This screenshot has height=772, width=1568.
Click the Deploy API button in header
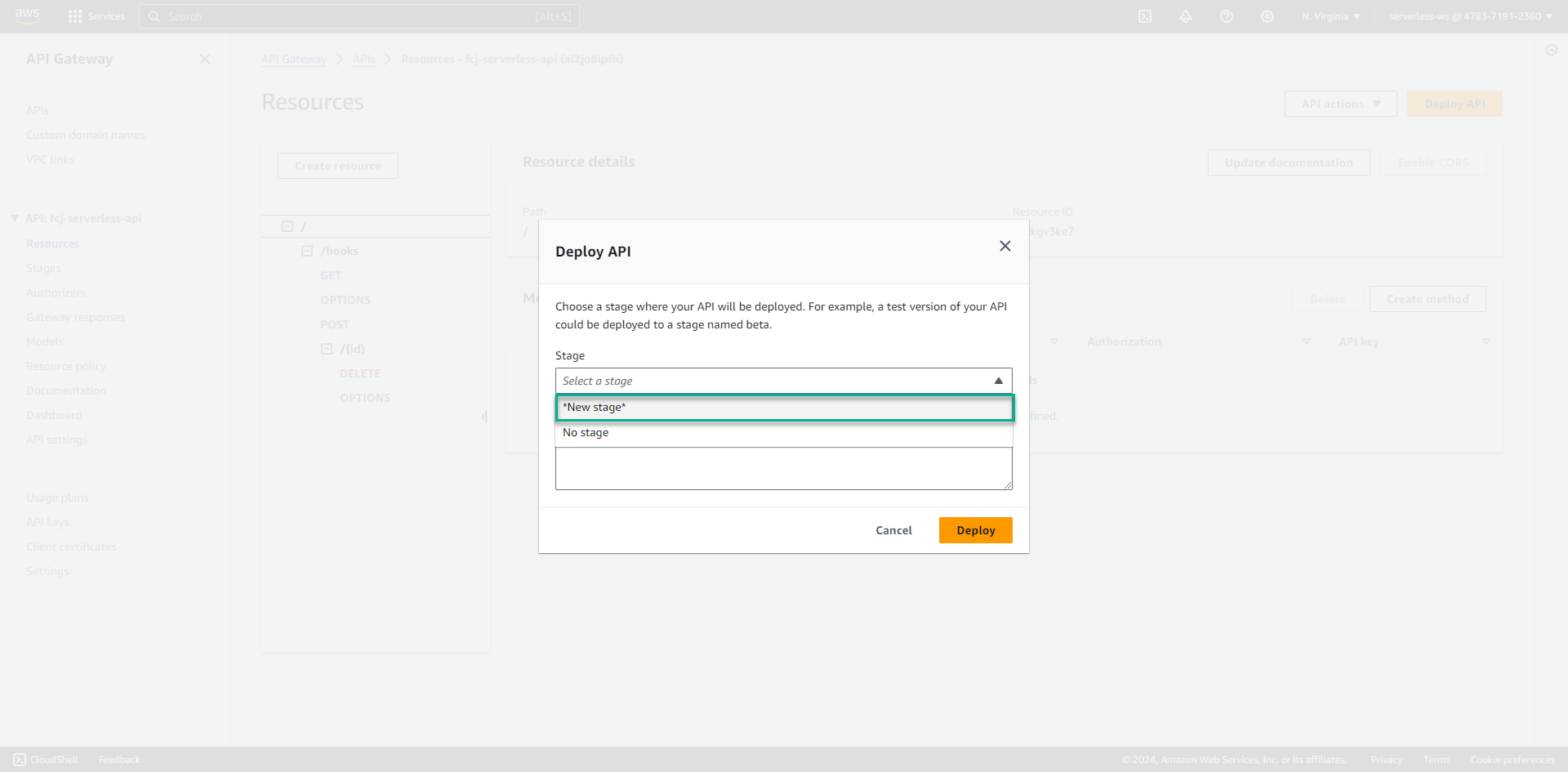[x=1454, y=104]
